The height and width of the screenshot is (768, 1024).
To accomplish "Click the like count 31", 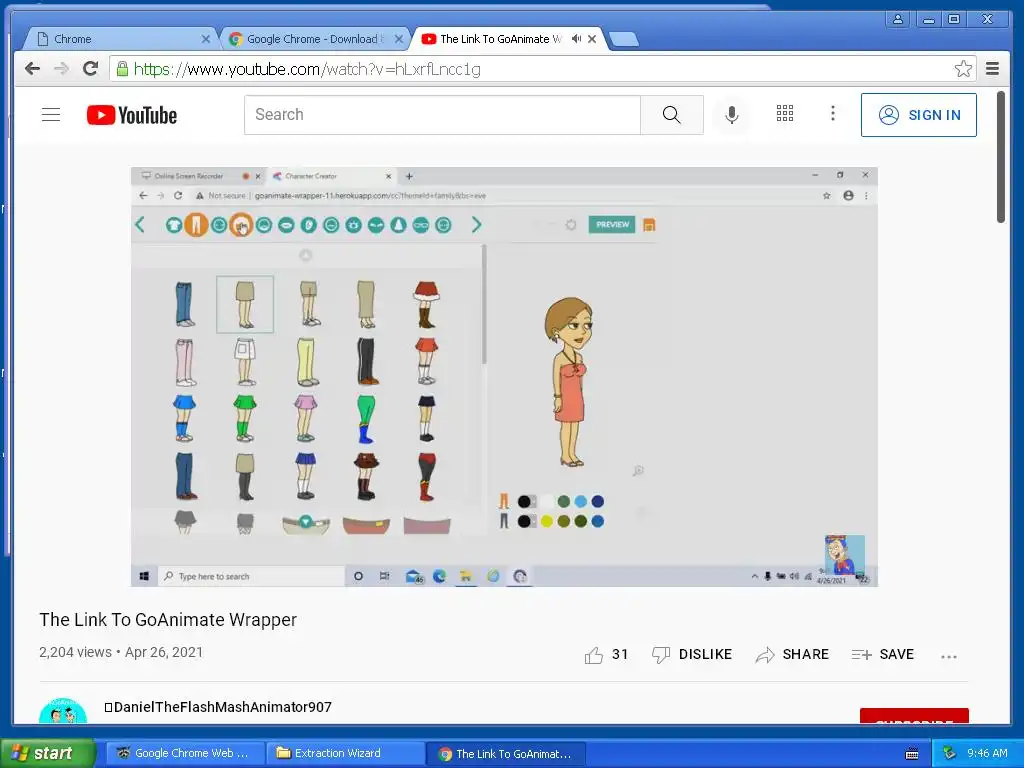I will [620, 654].
